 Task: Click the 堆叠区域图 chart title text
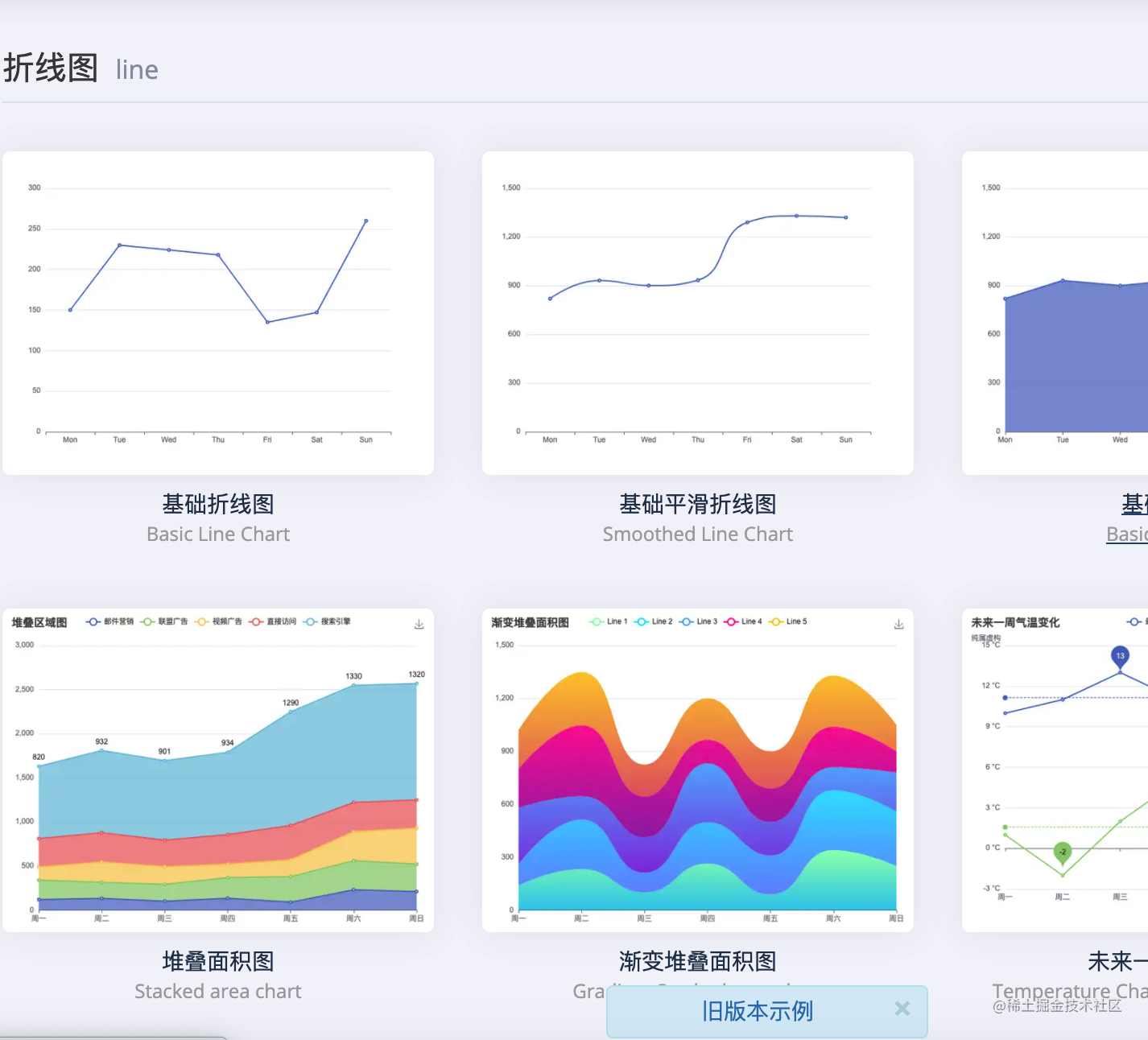point(39,622)
